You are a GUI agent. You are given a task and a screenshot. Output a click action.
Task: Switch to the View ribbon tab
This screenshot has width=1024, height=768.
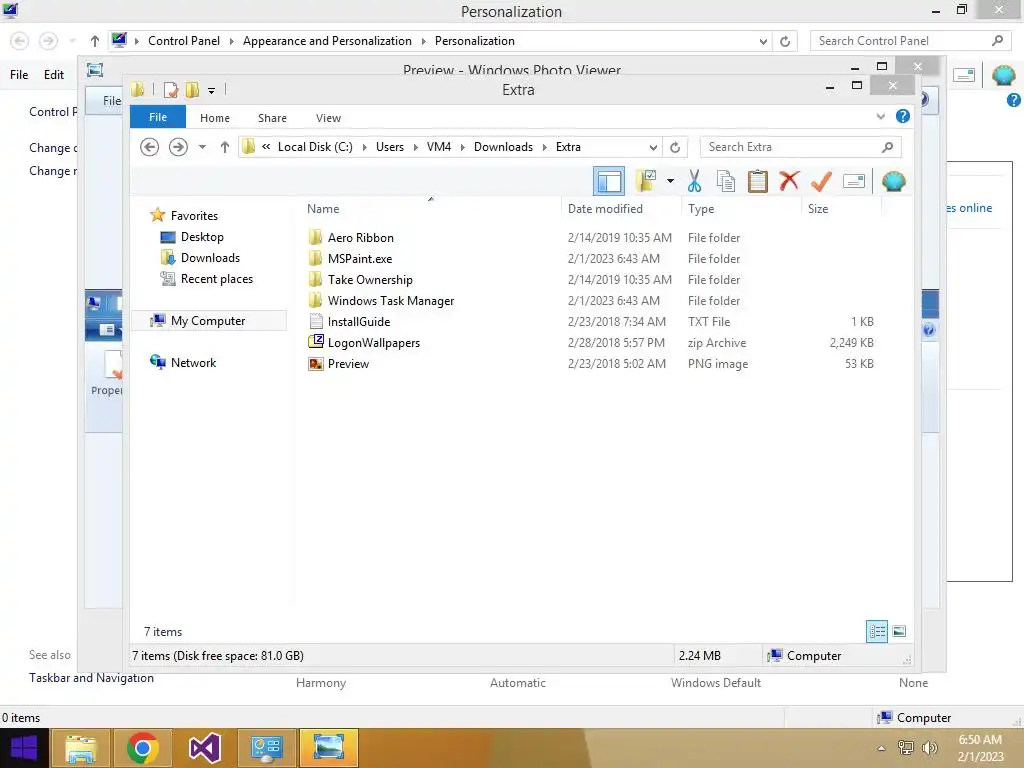328,118
